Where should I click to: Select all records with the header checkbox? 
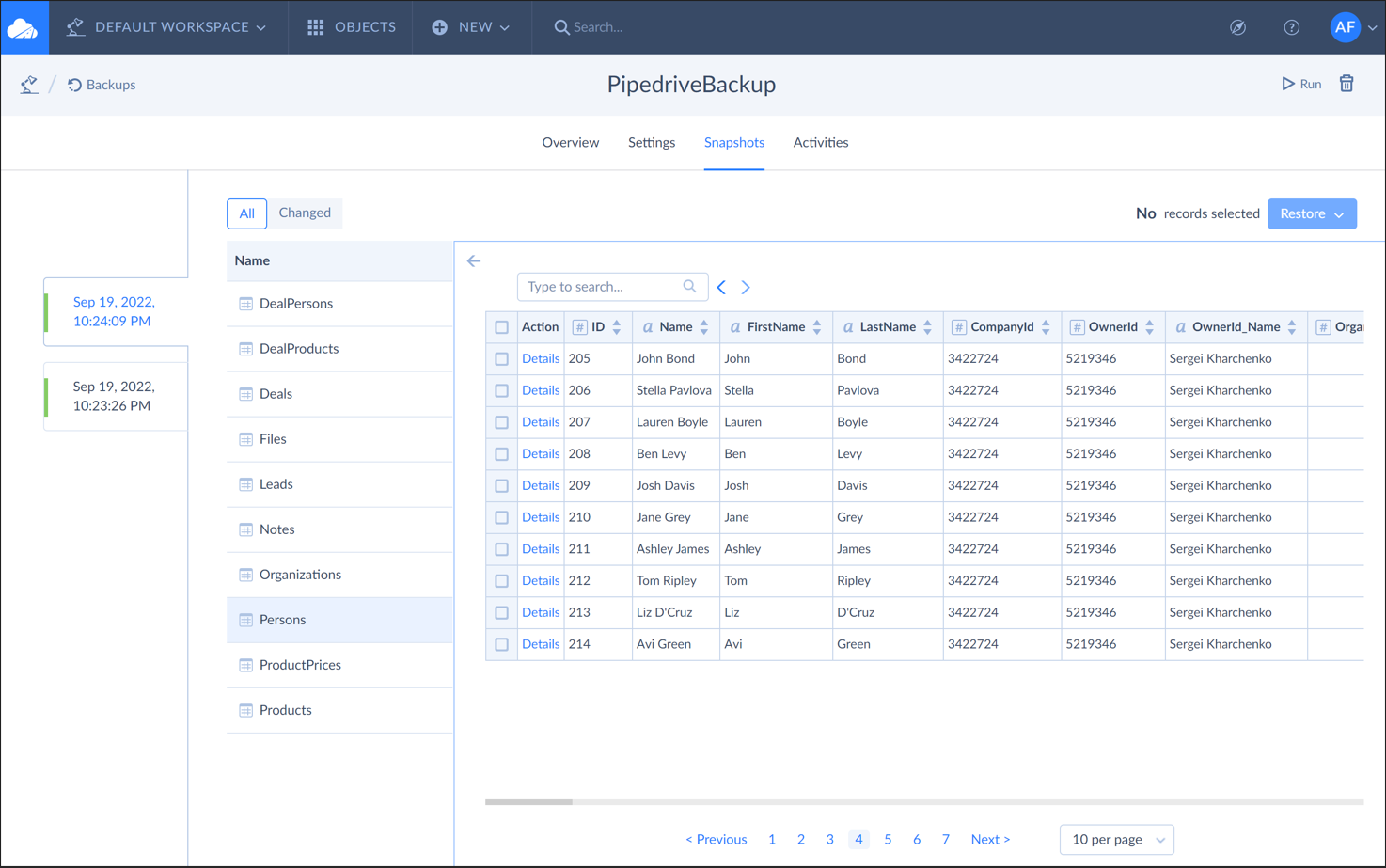[501, 326]
